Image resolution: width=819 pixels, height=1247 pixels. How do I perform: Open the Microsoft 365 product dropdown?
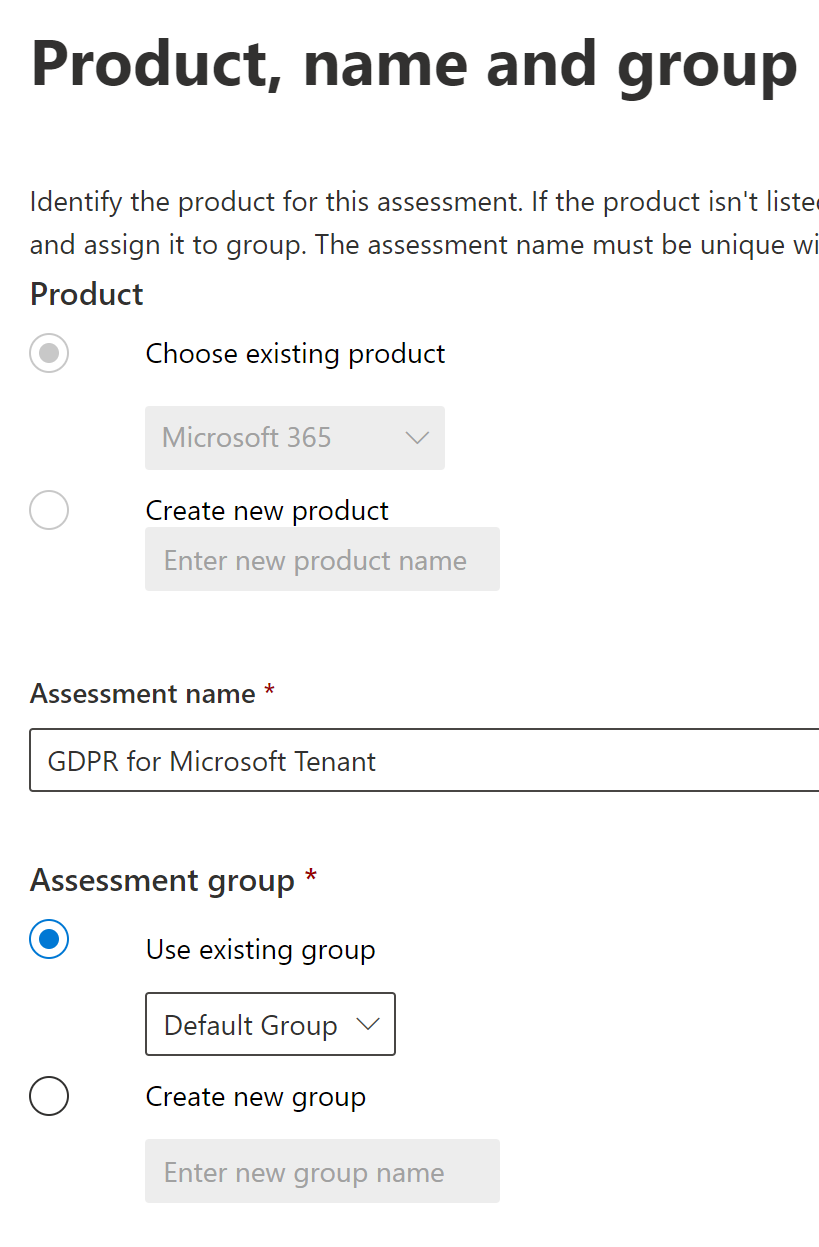coord(295,438)
